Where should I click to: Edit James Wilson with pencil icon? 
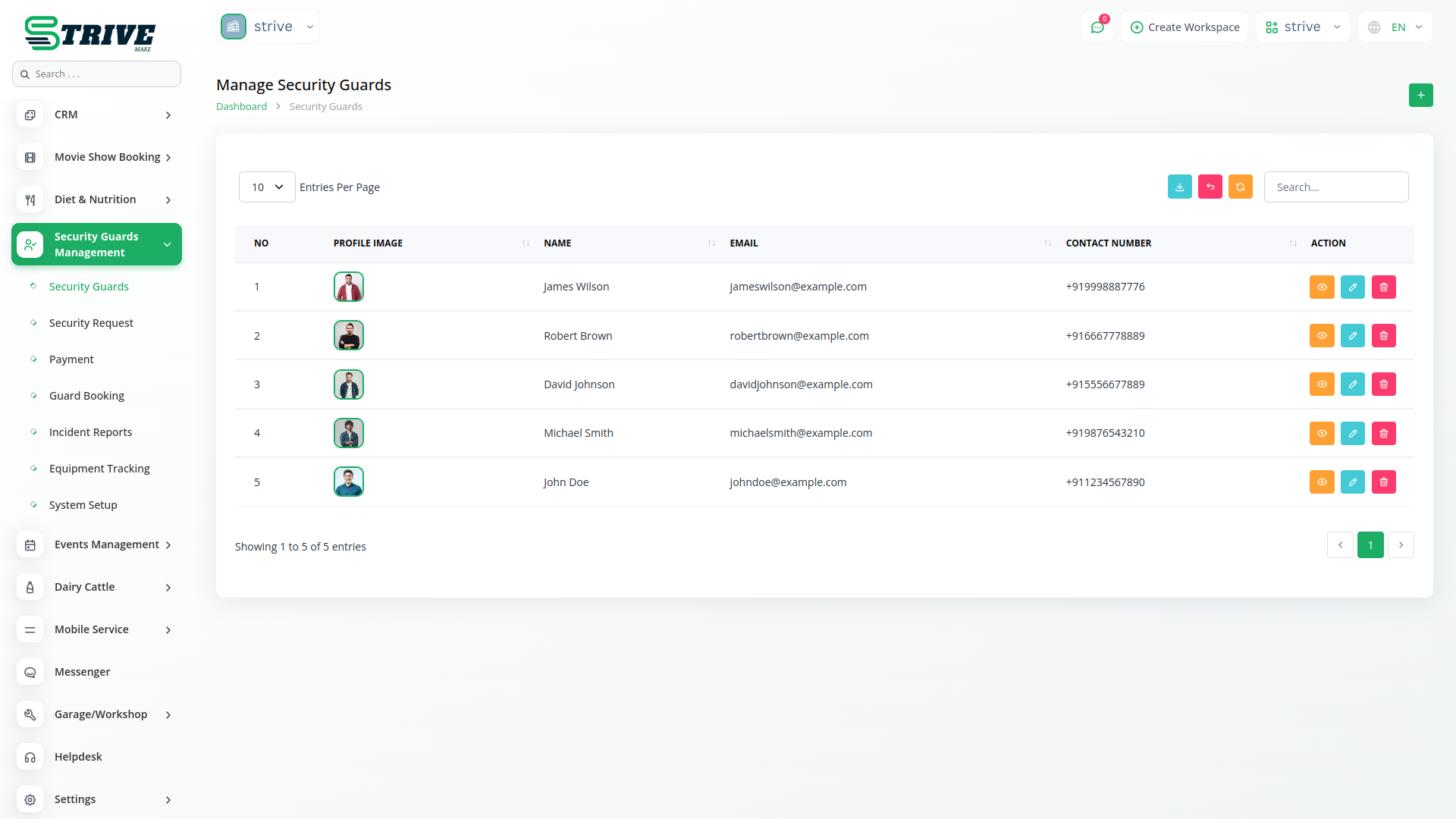coord(1352,287)
